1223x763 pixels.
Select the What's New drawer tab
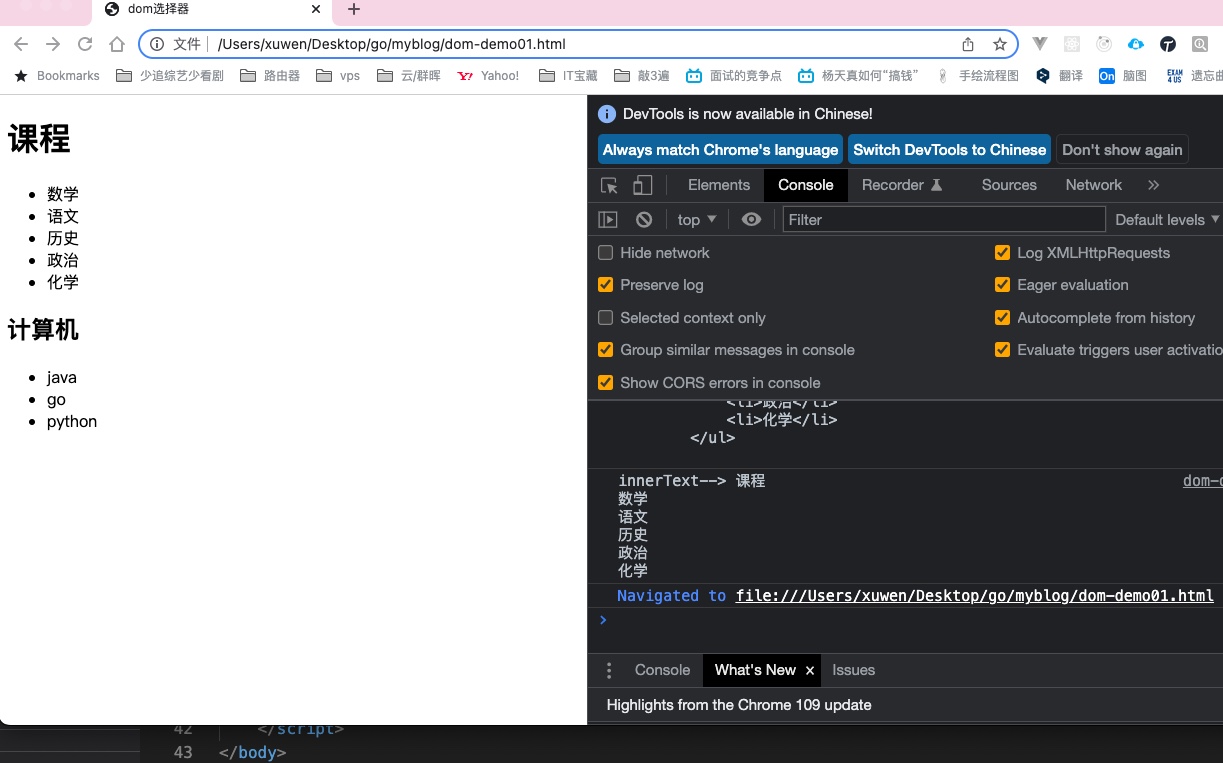[x=755, y=670]
